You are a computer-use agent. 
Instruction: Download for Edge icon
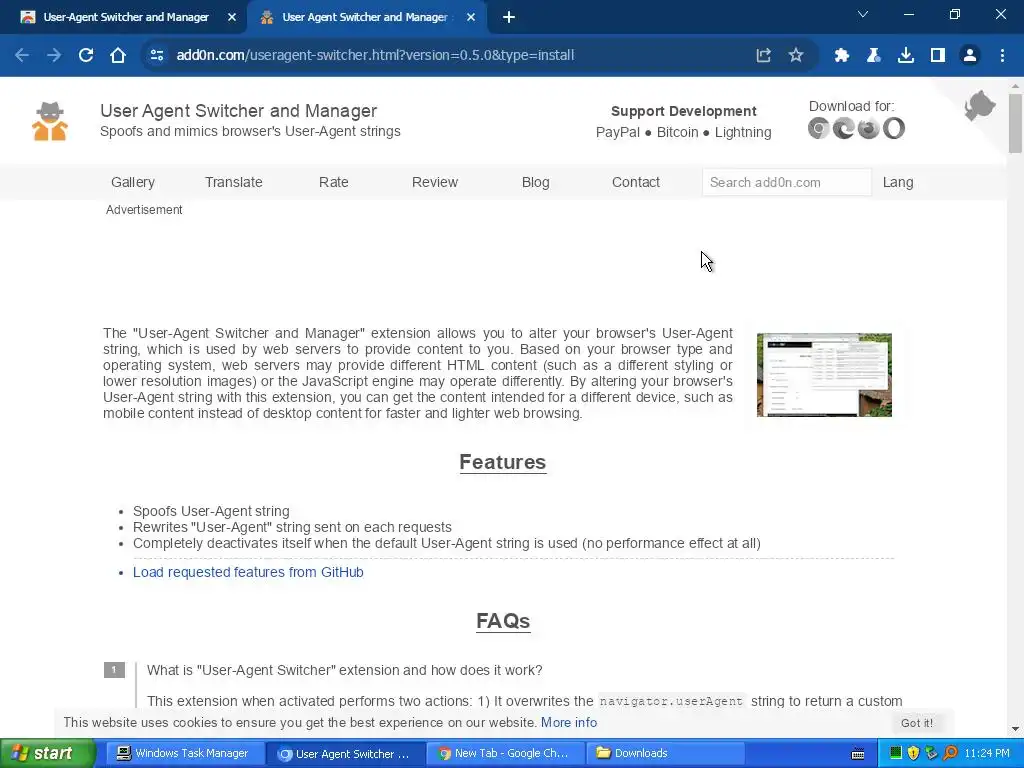click(844, 128)
